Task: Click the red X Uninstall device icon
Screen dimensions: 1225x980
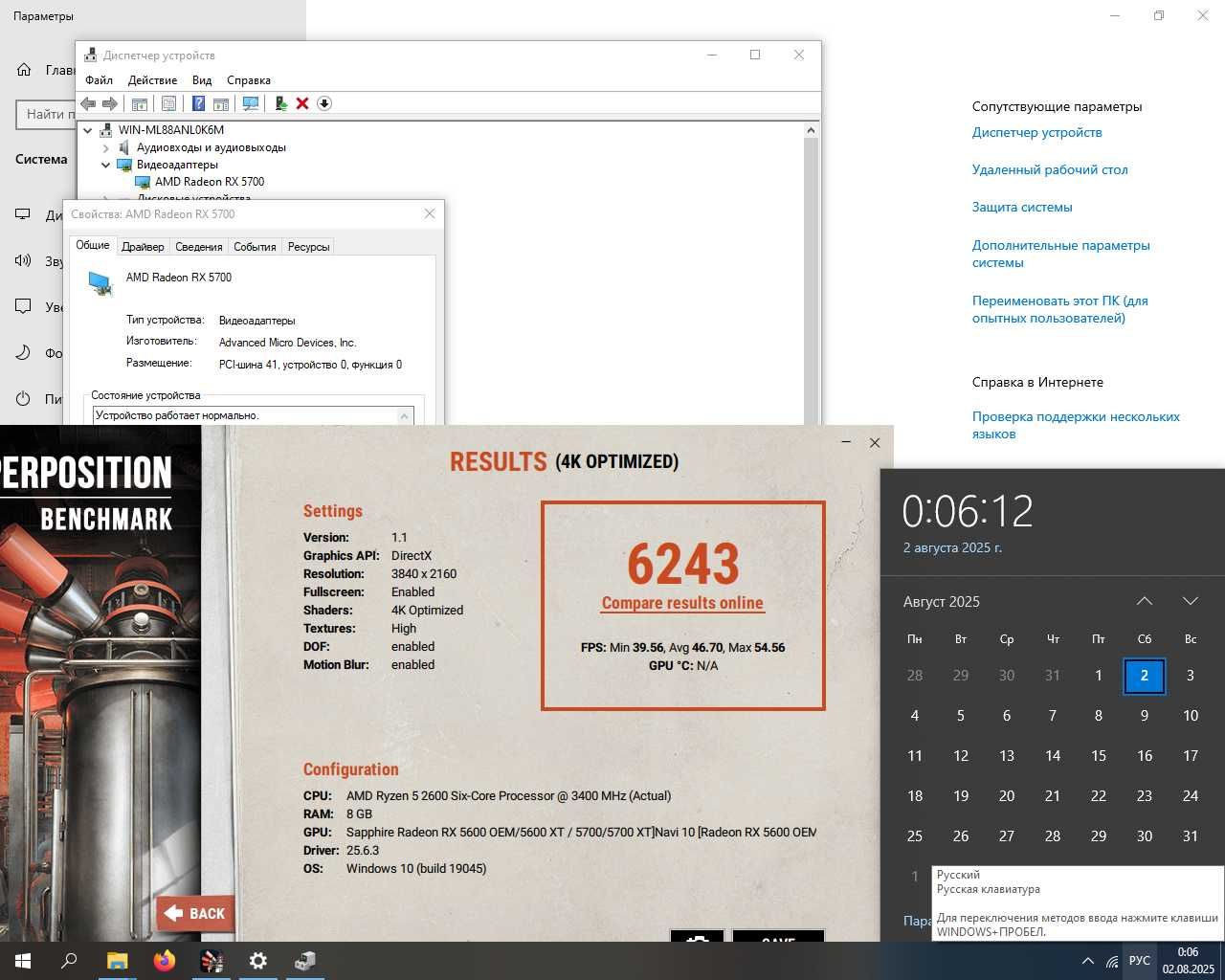Action: pos(302,103)
